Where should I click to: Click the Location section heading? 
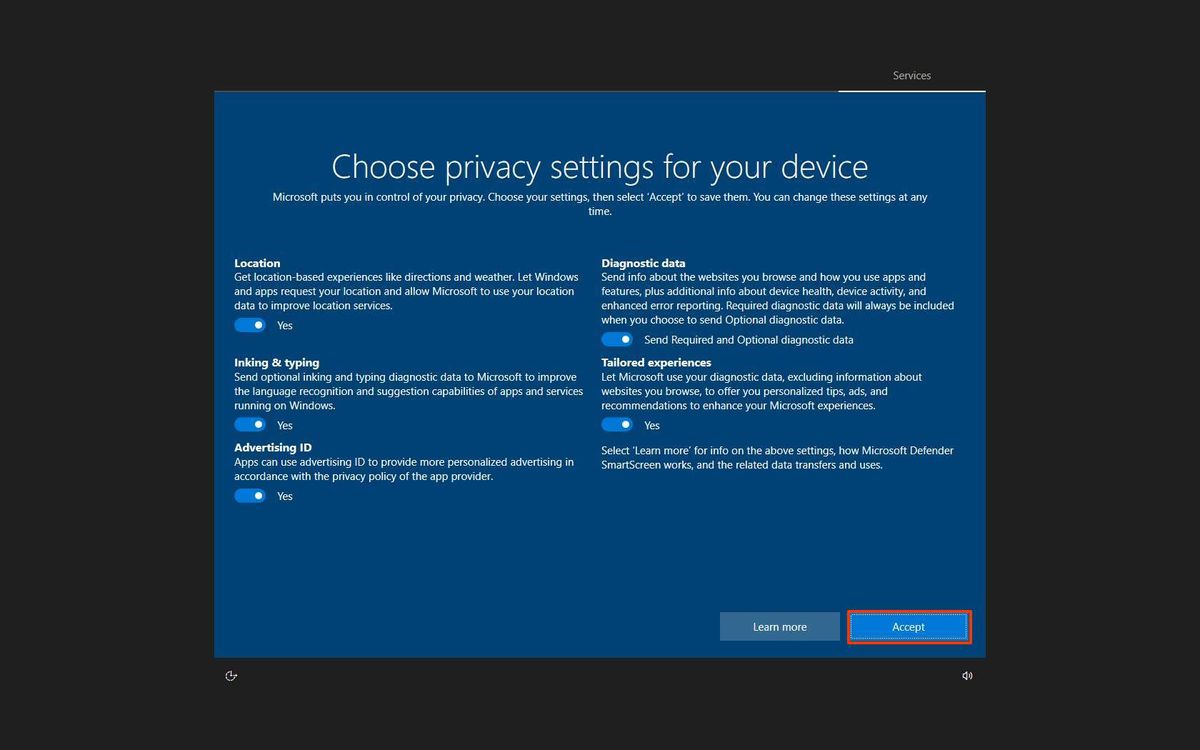[257, 262]
